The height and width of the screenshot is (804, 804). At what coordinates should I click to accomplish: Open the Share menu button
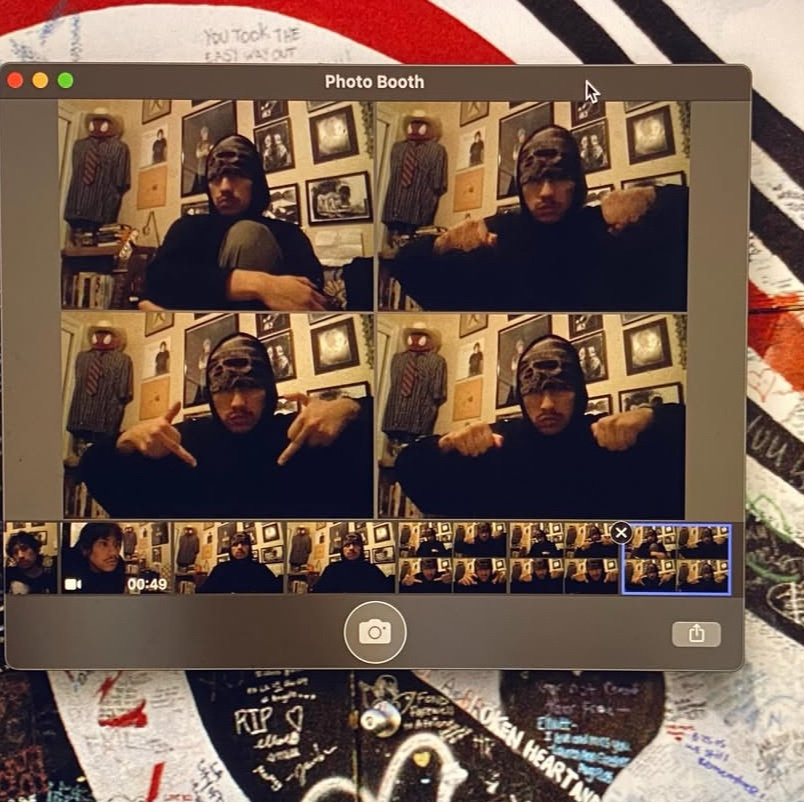696,633
